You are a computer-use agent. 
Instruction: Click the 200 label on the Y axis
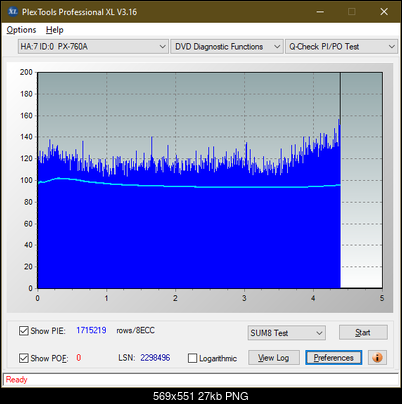(x=26, y=72)
